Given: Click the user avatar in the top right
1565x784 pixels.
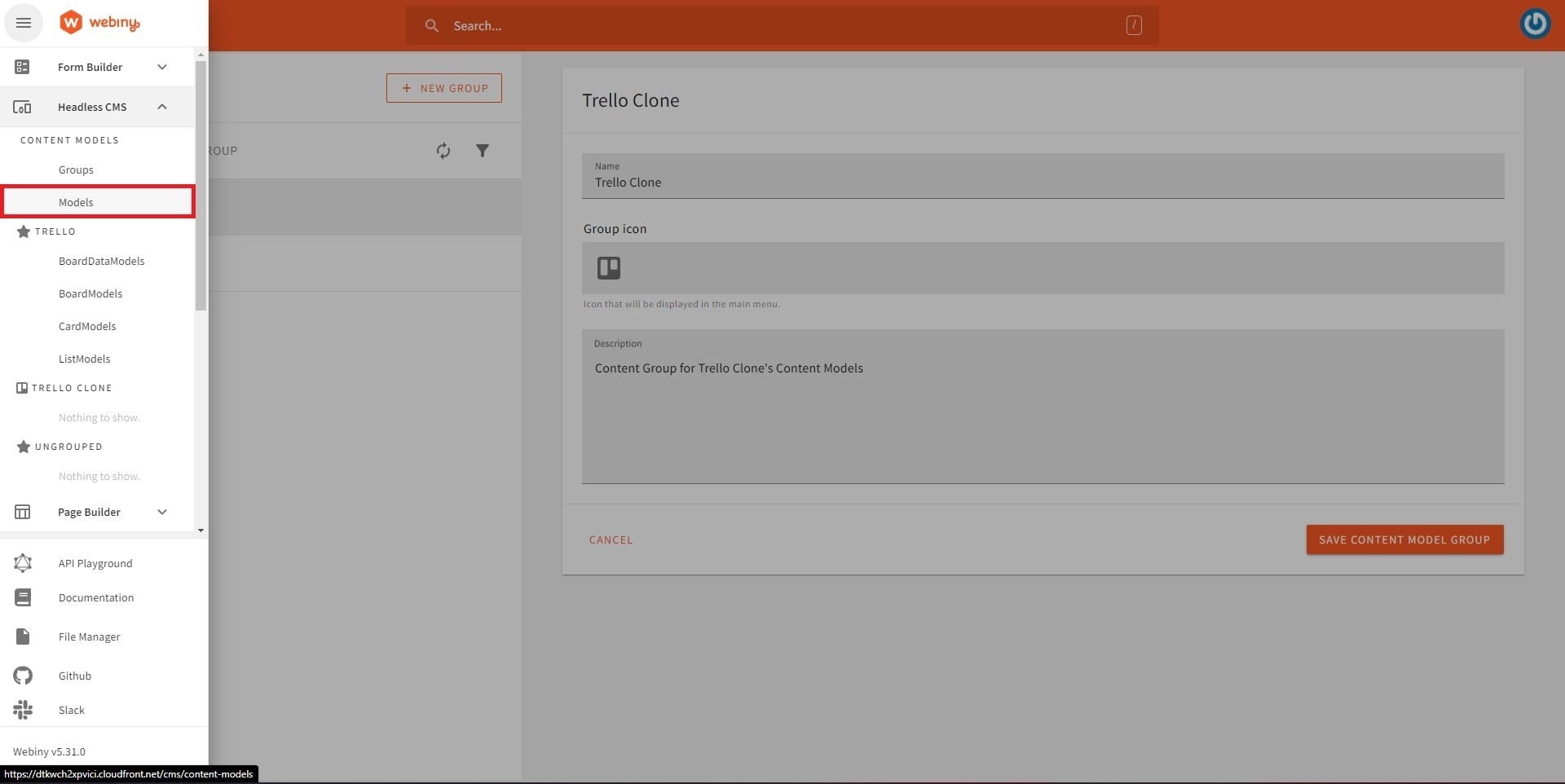Looking at the screenshot, I should tap(1535, 23).
